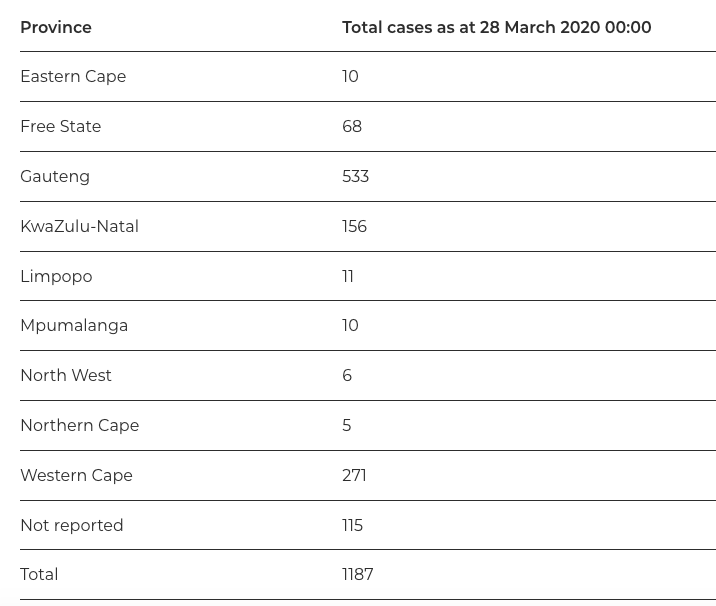Click the Province column header
Image resolution: width=716 pixels, height=606 pixels.
click(x=56, y=28)
